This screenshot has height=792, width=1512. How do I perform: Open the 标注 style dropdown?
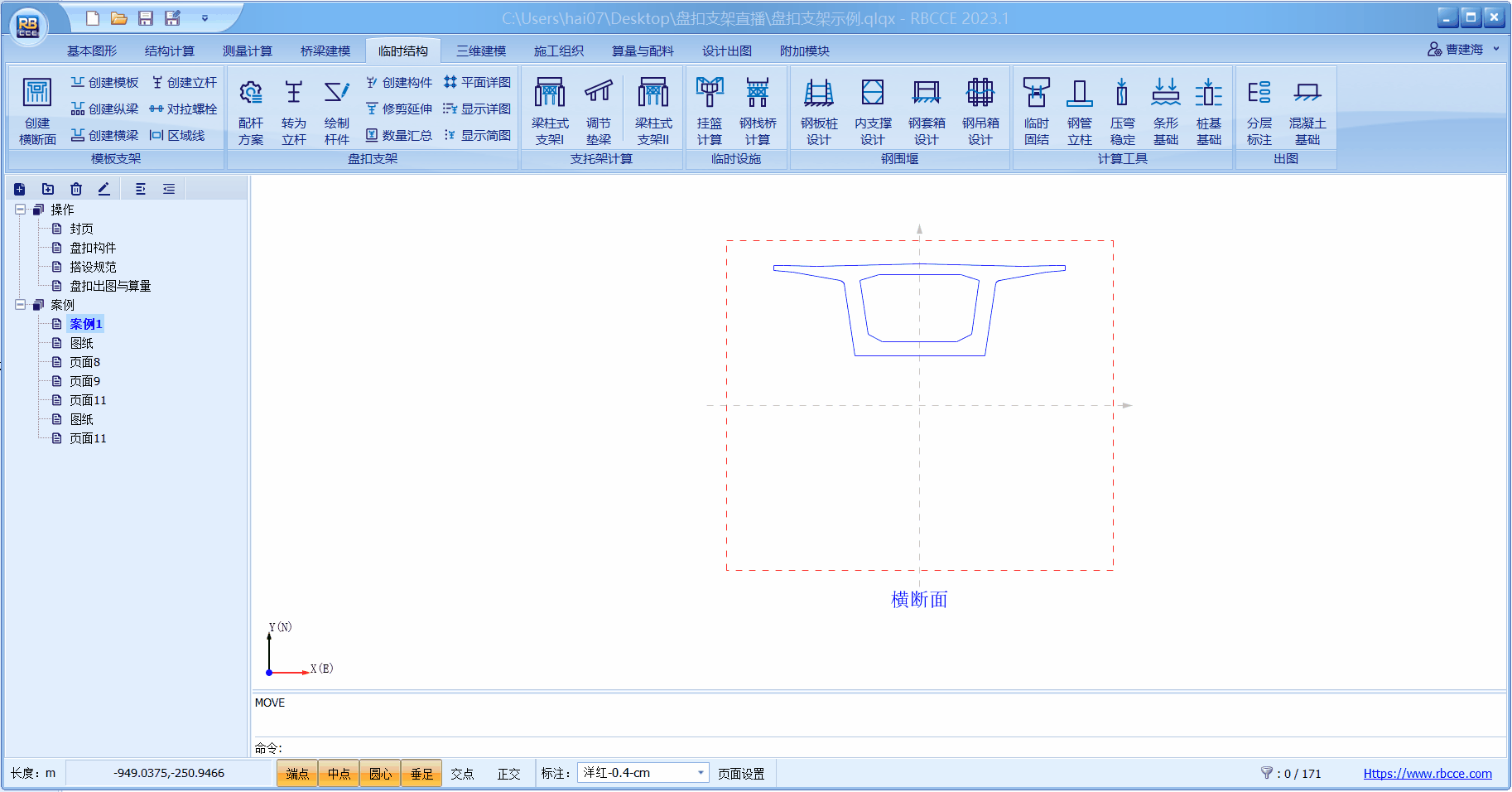[x=701, y=773]
